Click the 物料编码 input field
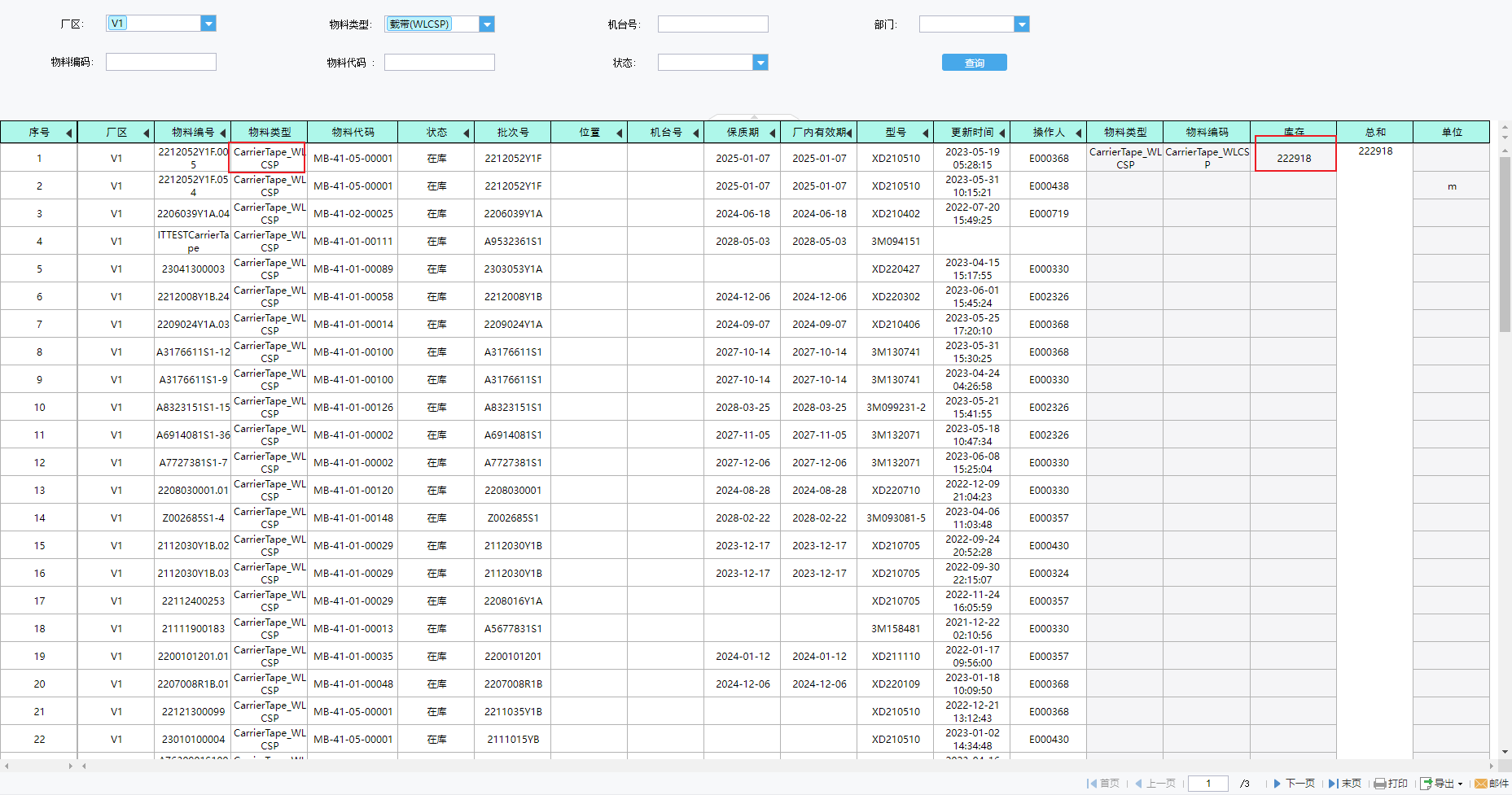 tap(161, 62)
